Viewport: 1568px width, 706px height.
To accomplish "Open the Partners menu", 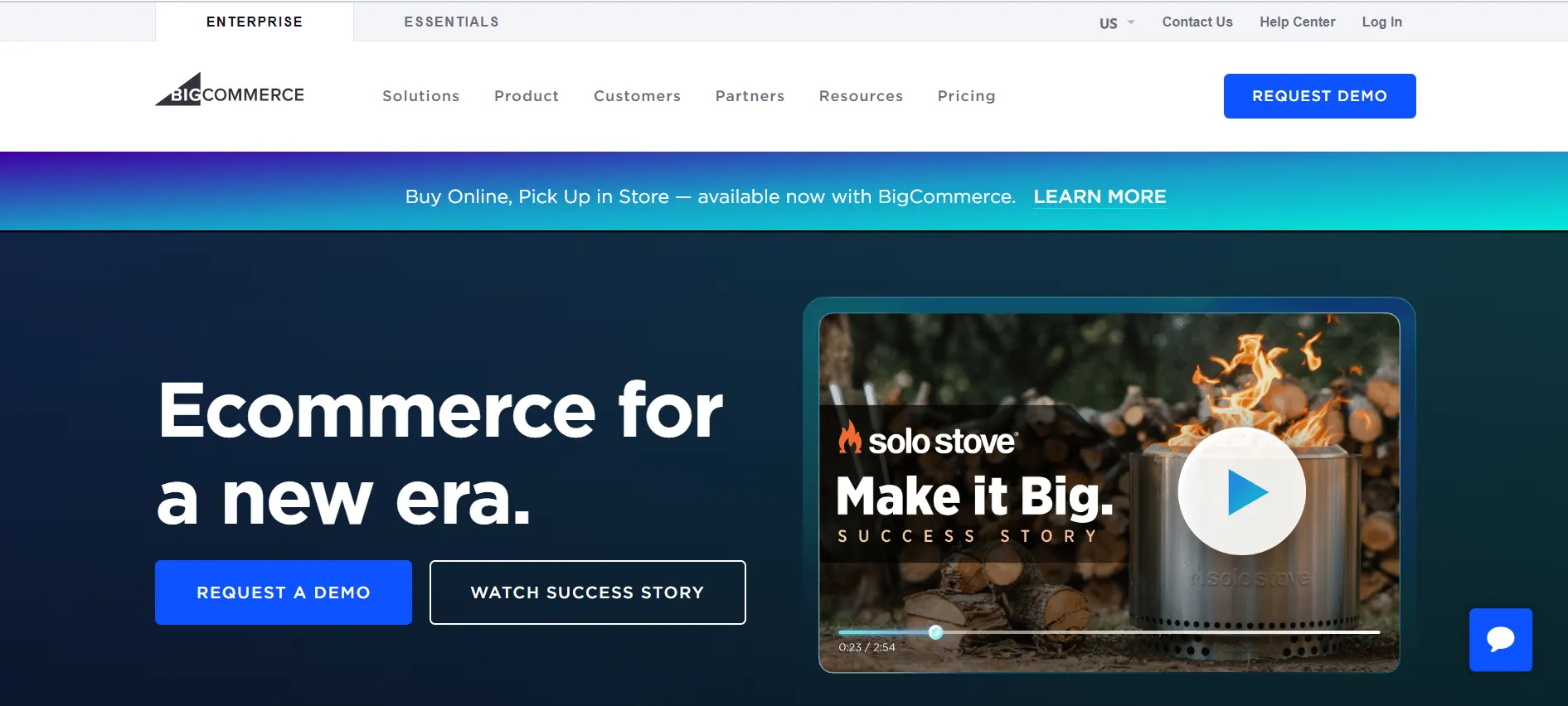I will coord(750,96).
